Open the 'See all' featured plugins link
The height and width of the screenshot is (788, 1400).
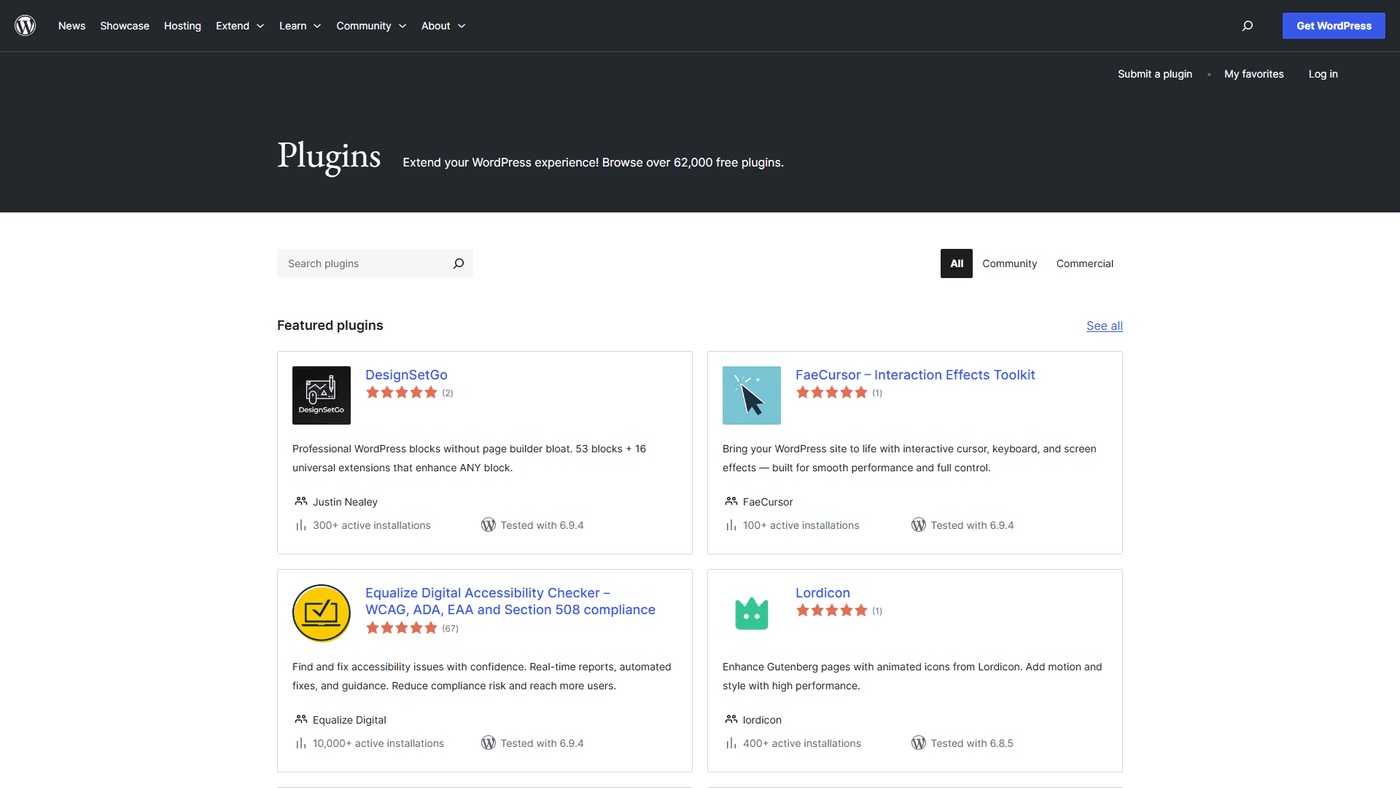pos(1104,325)
